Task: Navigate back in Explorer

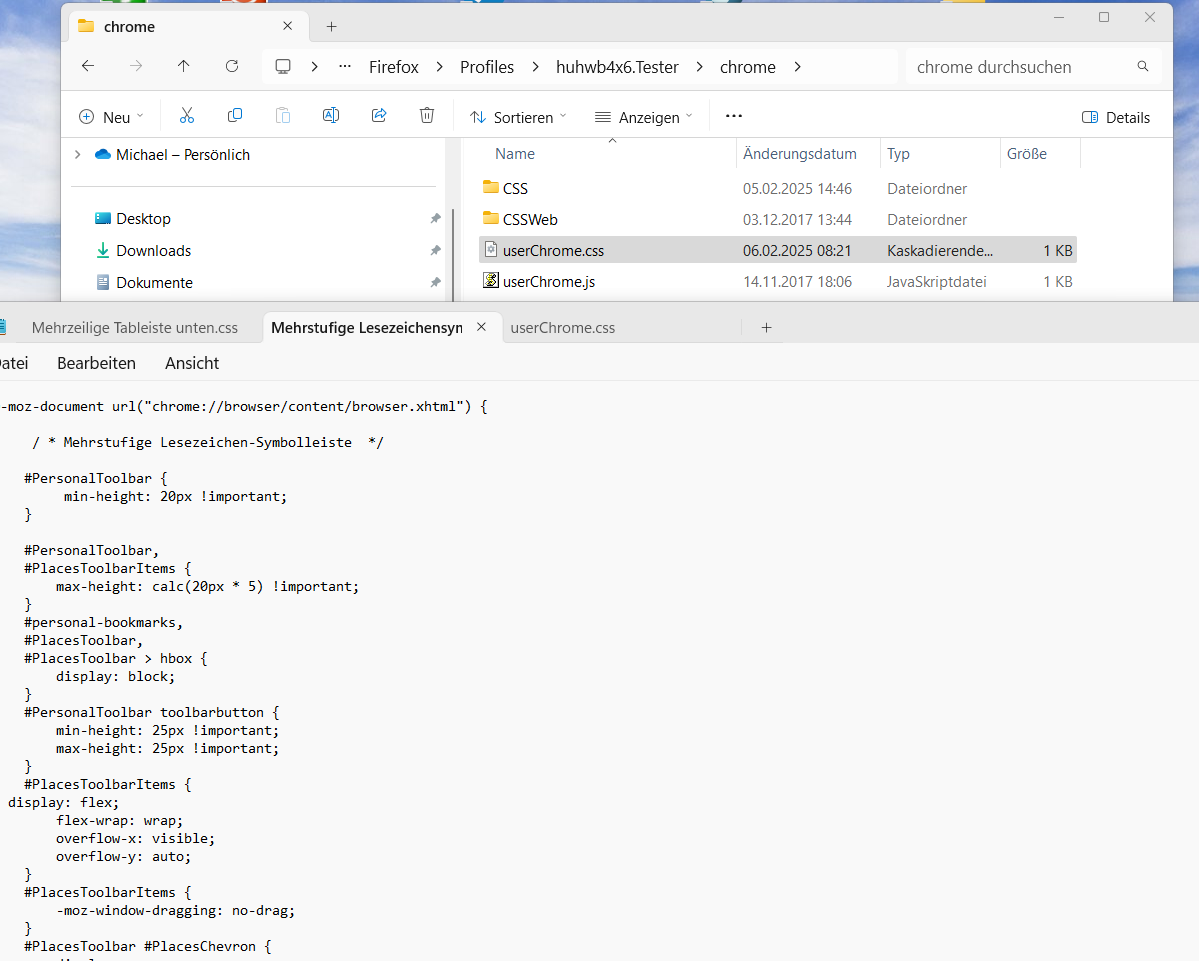Action: [x=88, y=67]
